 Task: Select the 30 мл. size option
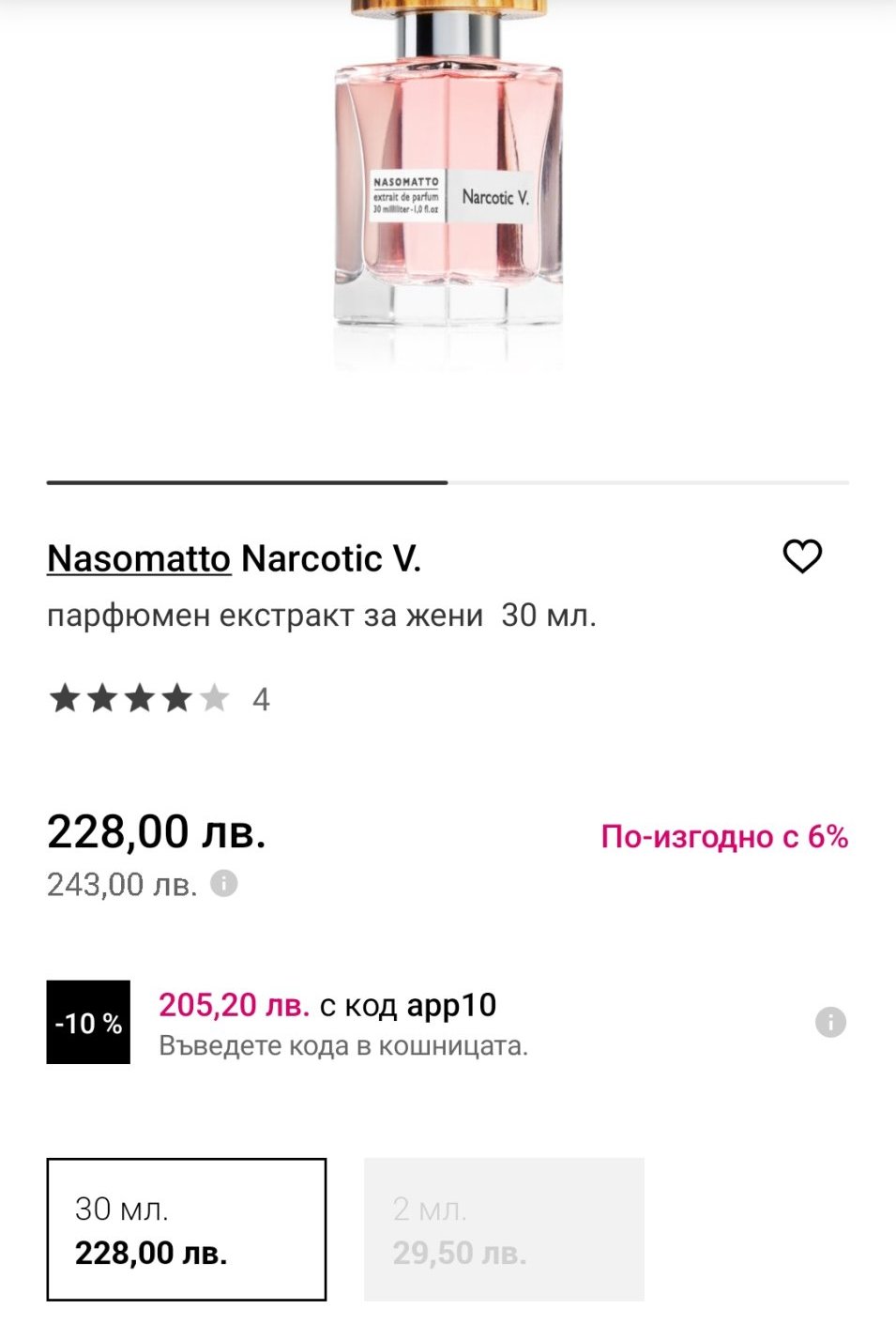pyautogui.click(x=187, y=1229)
